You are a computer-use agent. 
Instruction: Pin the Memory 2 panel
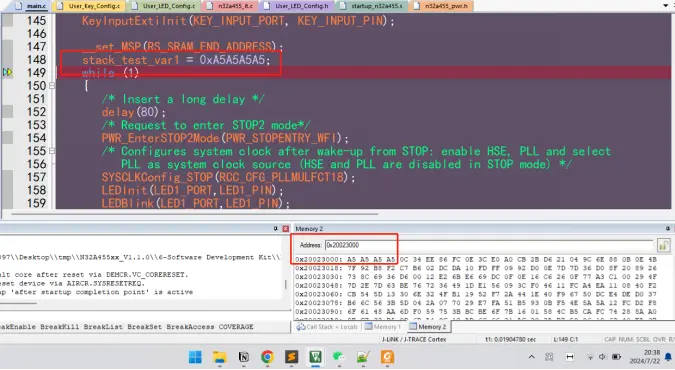point(667,228)
